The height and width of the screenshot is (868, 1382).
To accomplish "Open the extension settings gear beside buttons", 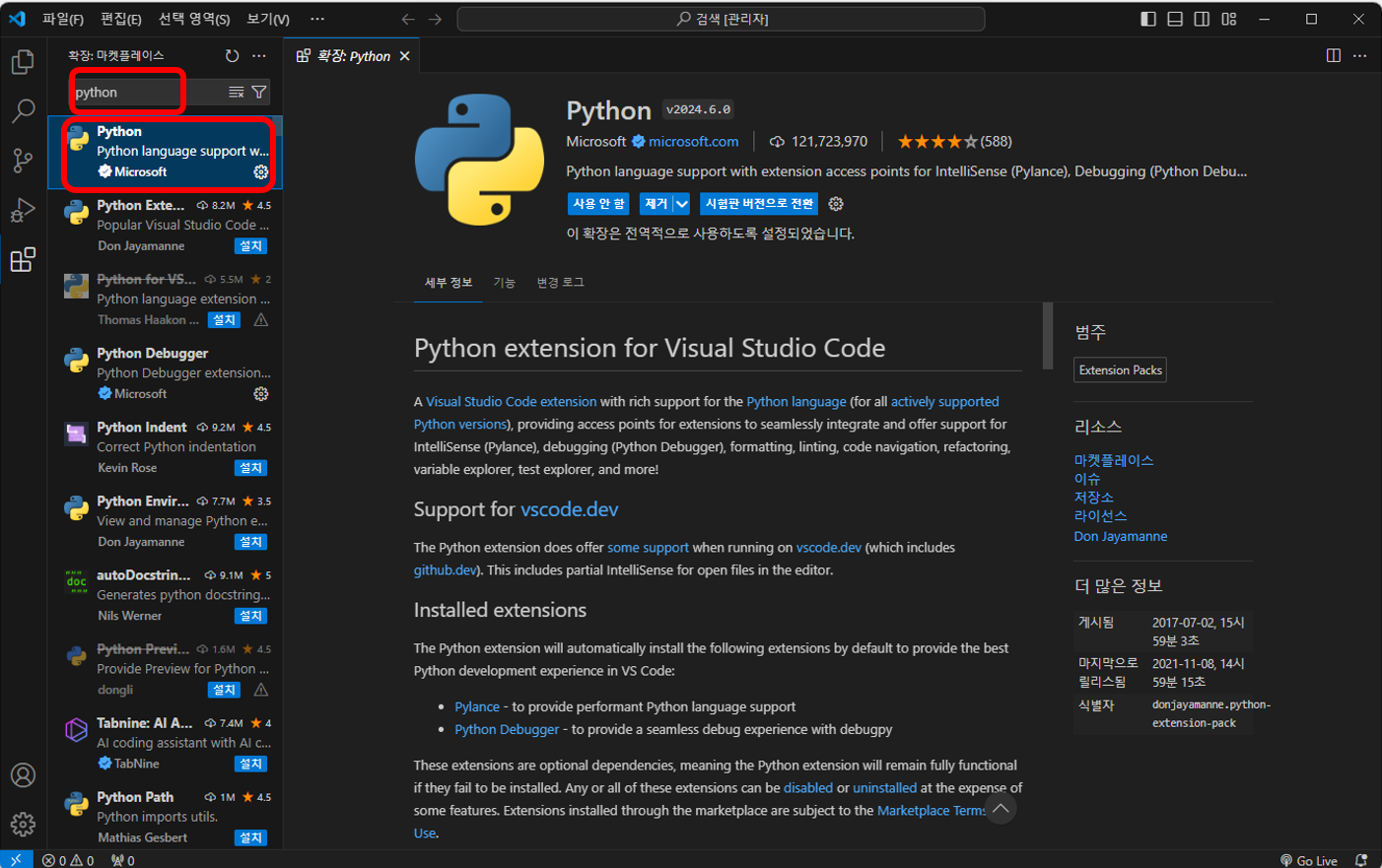I will pyautogui.click(x=836, y=204).
